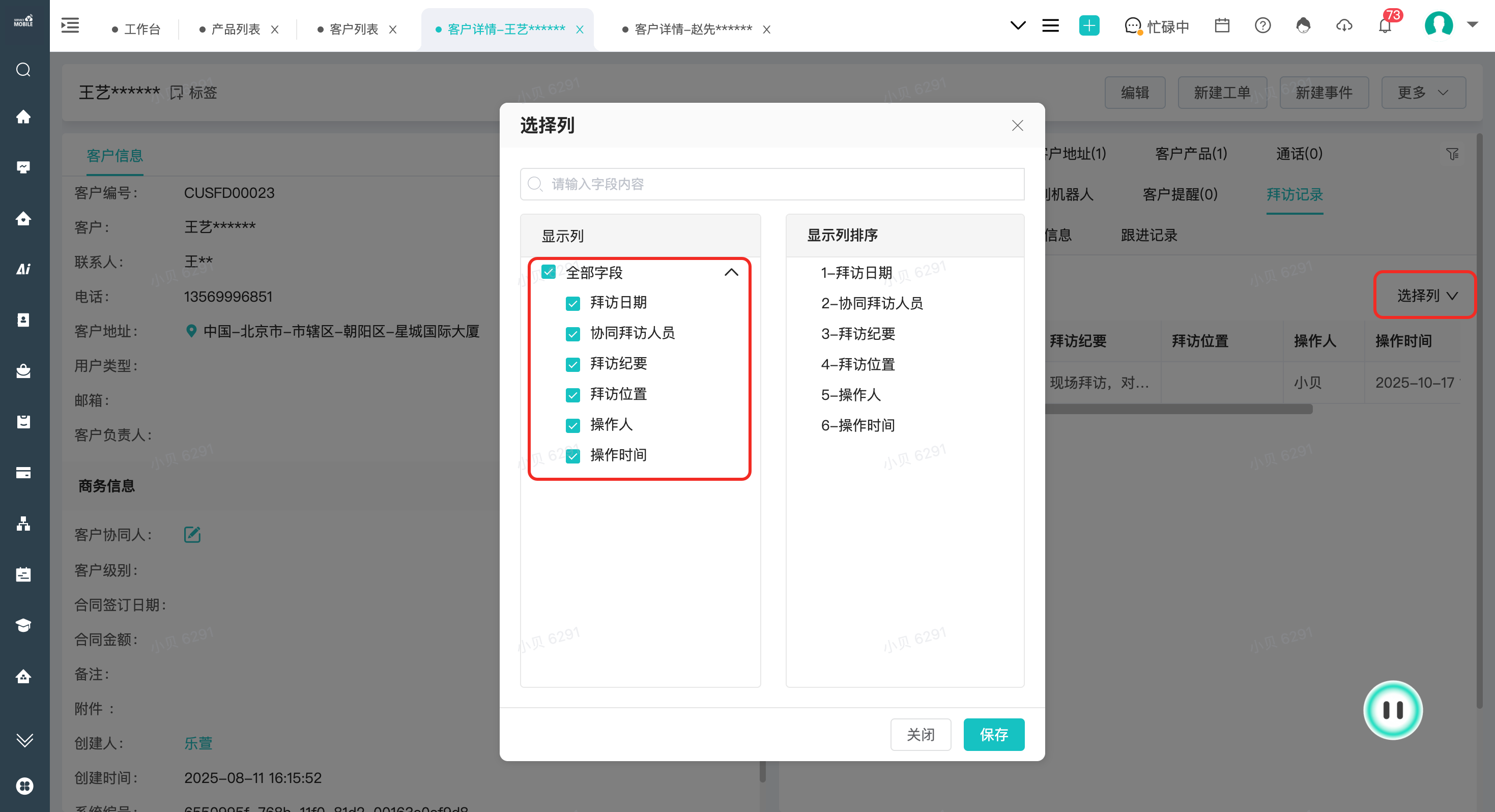Screen dimensions: 1495x812
Task: Uncheck the 拜访位置 column checkbox
Action: [x=573, y=395]
